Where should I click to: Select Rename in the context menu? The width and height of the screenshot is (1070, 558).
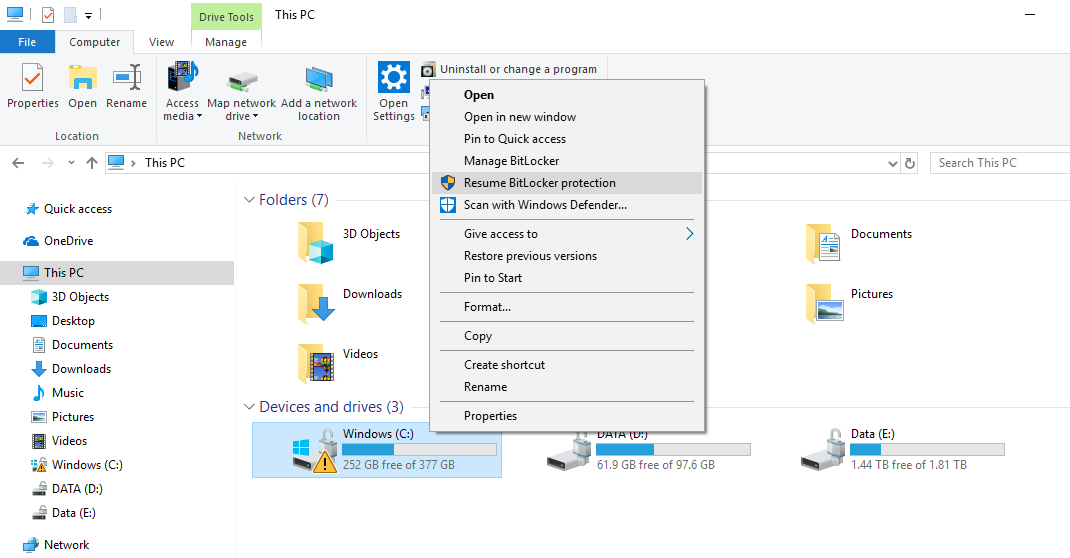click(x=567, y=387)
